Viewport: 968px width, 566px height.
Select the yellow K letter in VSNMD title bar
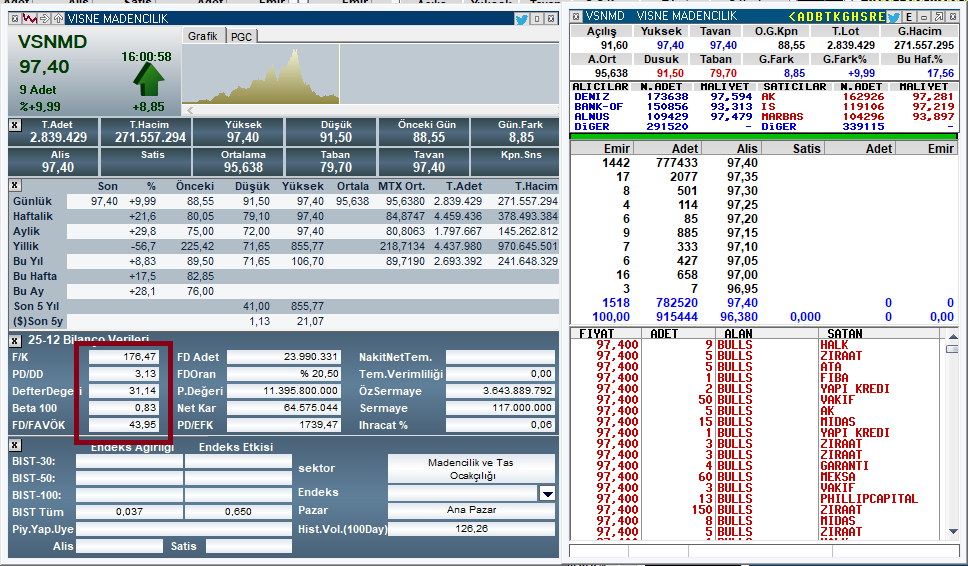[837, 17]
